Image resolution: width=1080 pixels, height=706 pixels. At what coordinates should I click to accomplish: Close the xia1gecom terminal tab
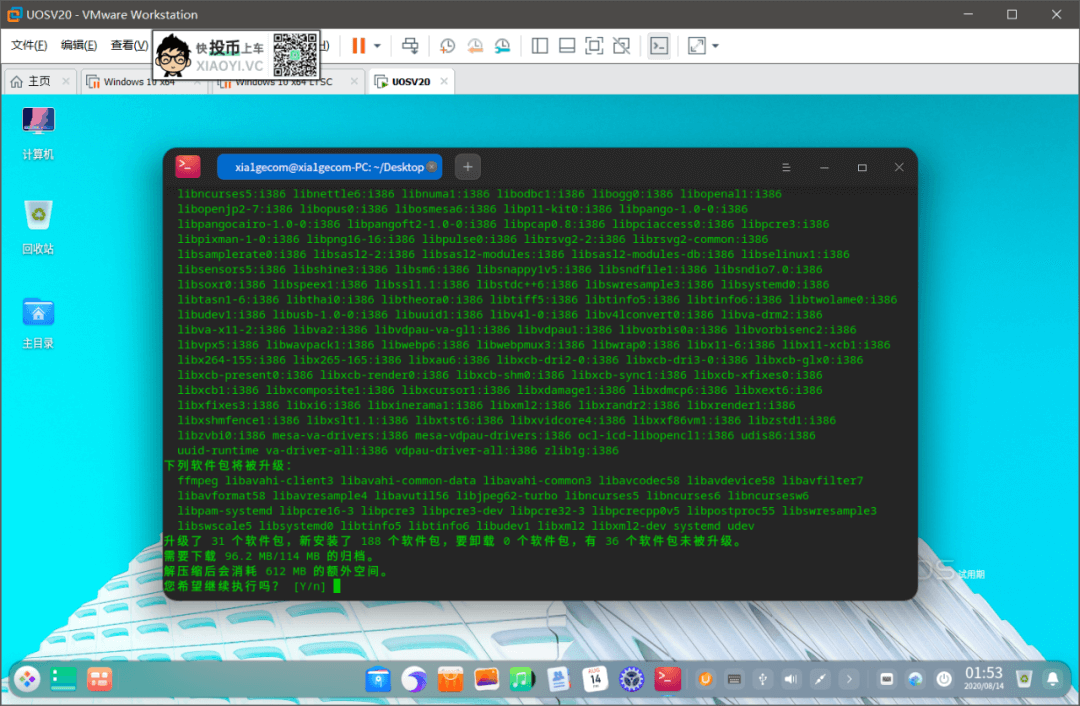pyautogui.click(x=432, y=167)
